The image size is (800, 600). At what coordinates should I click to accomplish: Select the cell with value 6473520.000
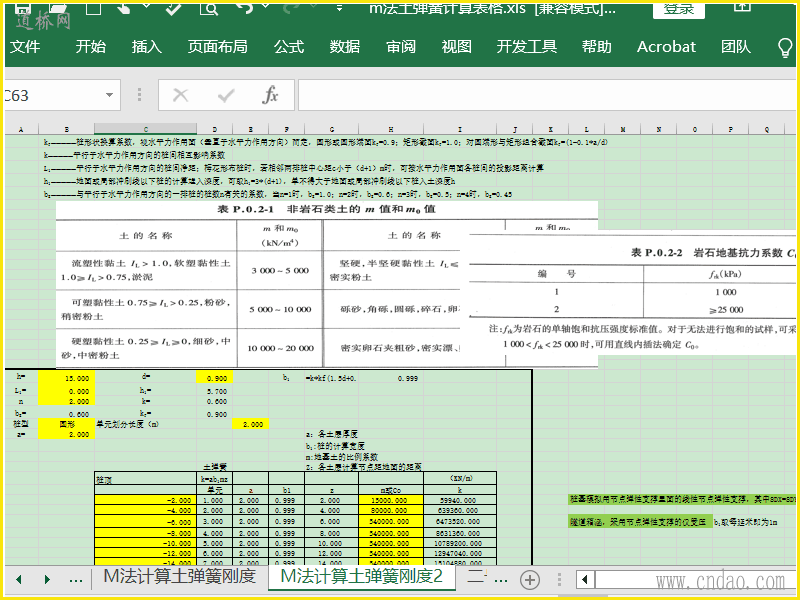460,521
